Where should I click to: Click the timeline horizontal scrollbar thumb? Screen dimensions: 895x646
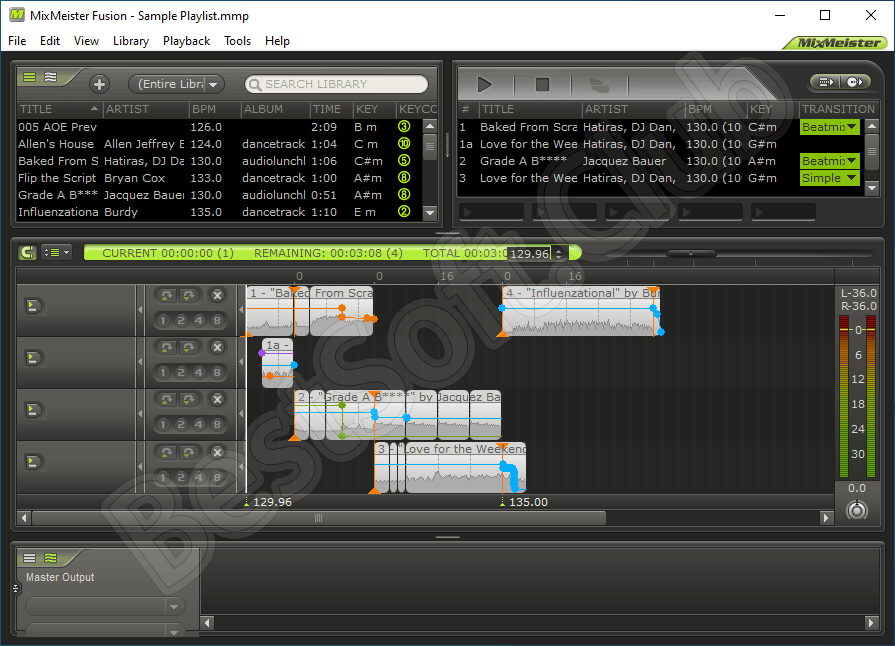(318, 518)
